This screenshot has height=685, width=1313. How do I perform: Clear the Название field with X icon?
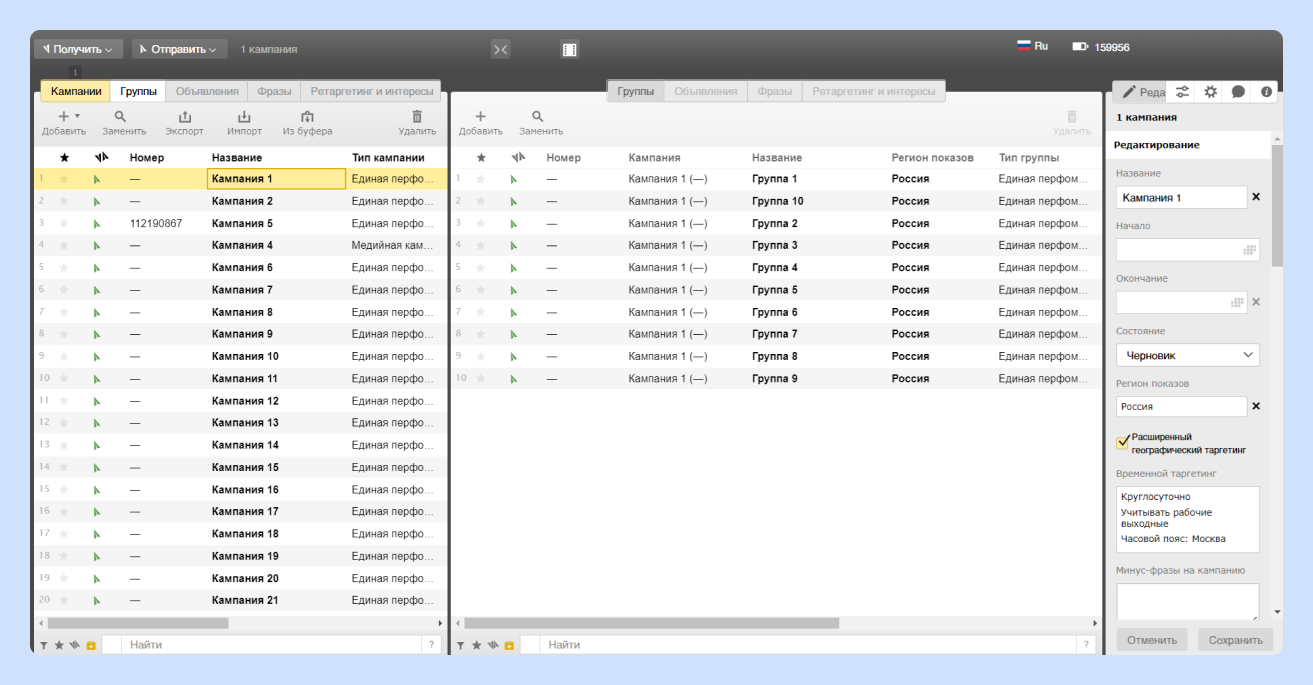[x=1256, y=197]
